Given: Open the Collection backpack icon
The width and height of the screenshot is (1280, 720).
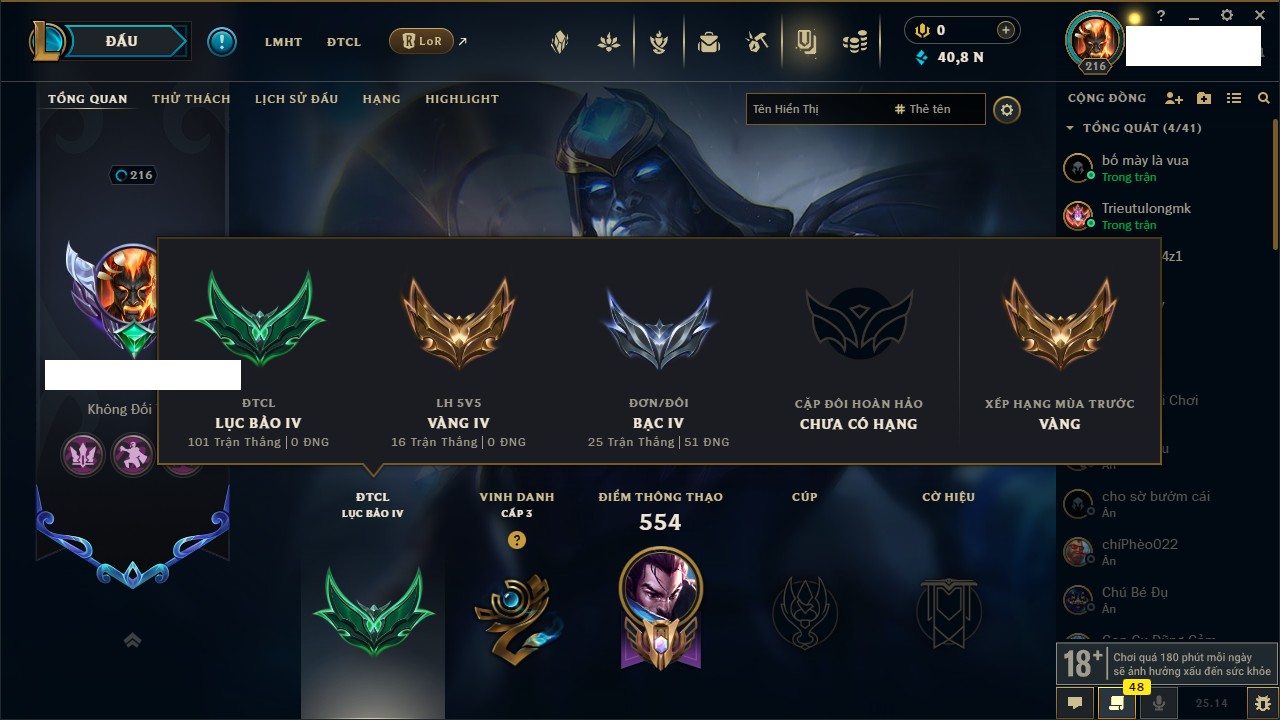Looking at the screenshot, I should [709, 42].
